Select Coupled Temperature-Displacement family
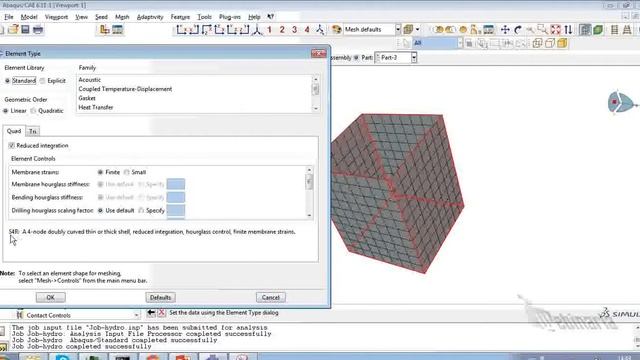Image resolution: width=640 pixels, height=360 pixels. click(x=125, y=89)
